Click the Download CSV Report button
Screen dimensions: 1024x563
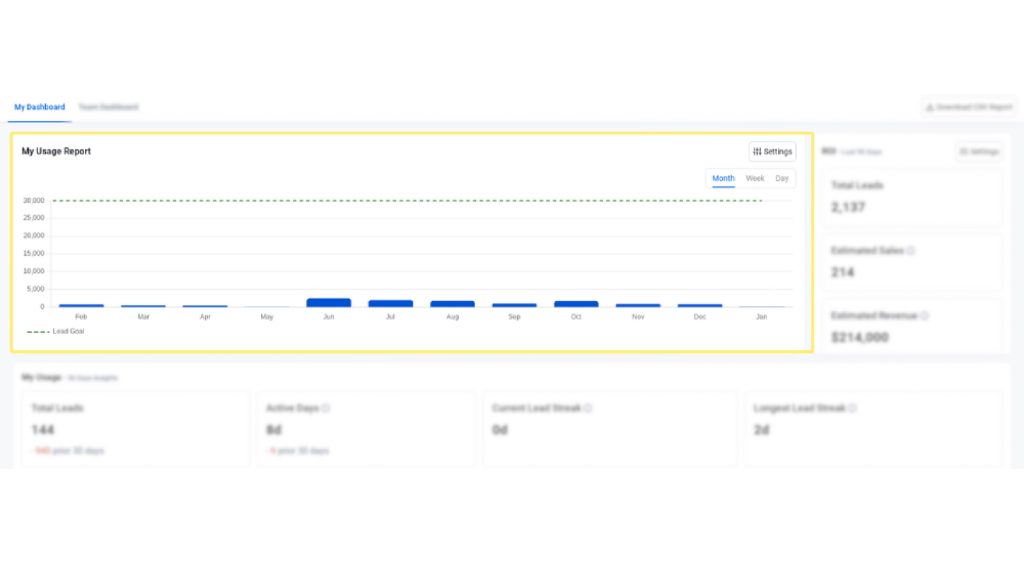click(x=968, y=107)
